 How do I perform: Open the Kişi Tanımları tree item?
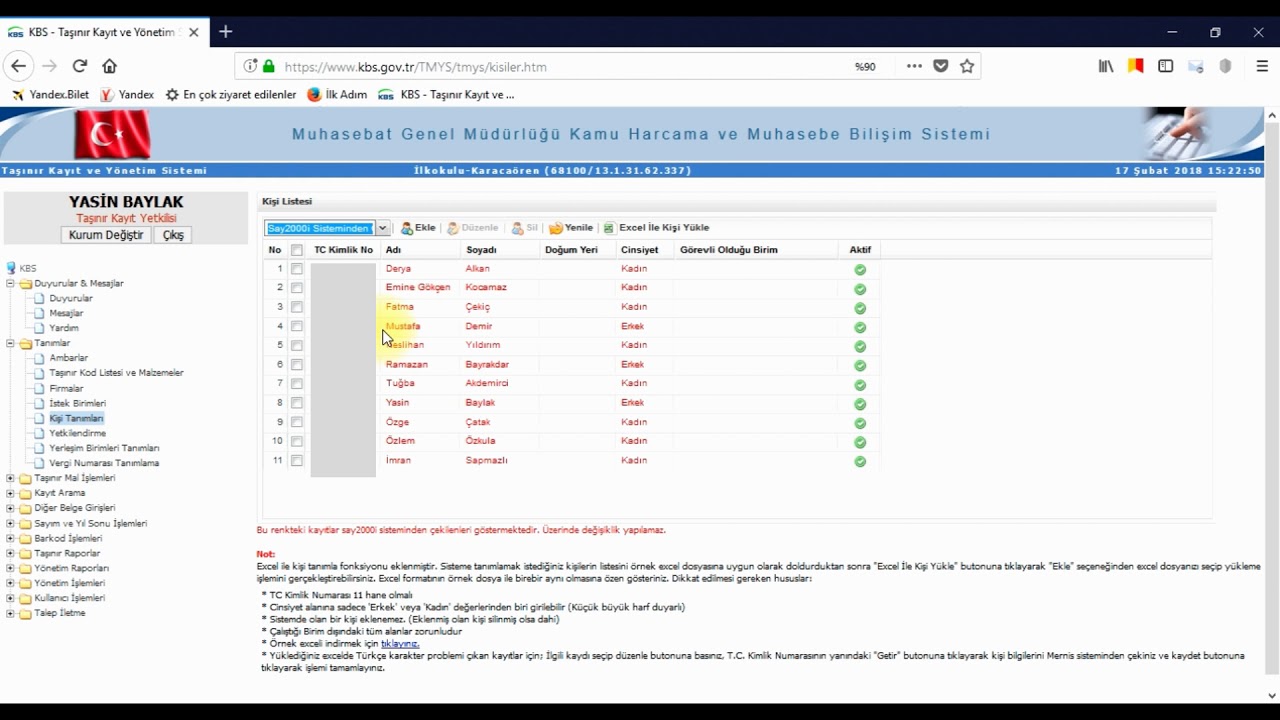76,418
